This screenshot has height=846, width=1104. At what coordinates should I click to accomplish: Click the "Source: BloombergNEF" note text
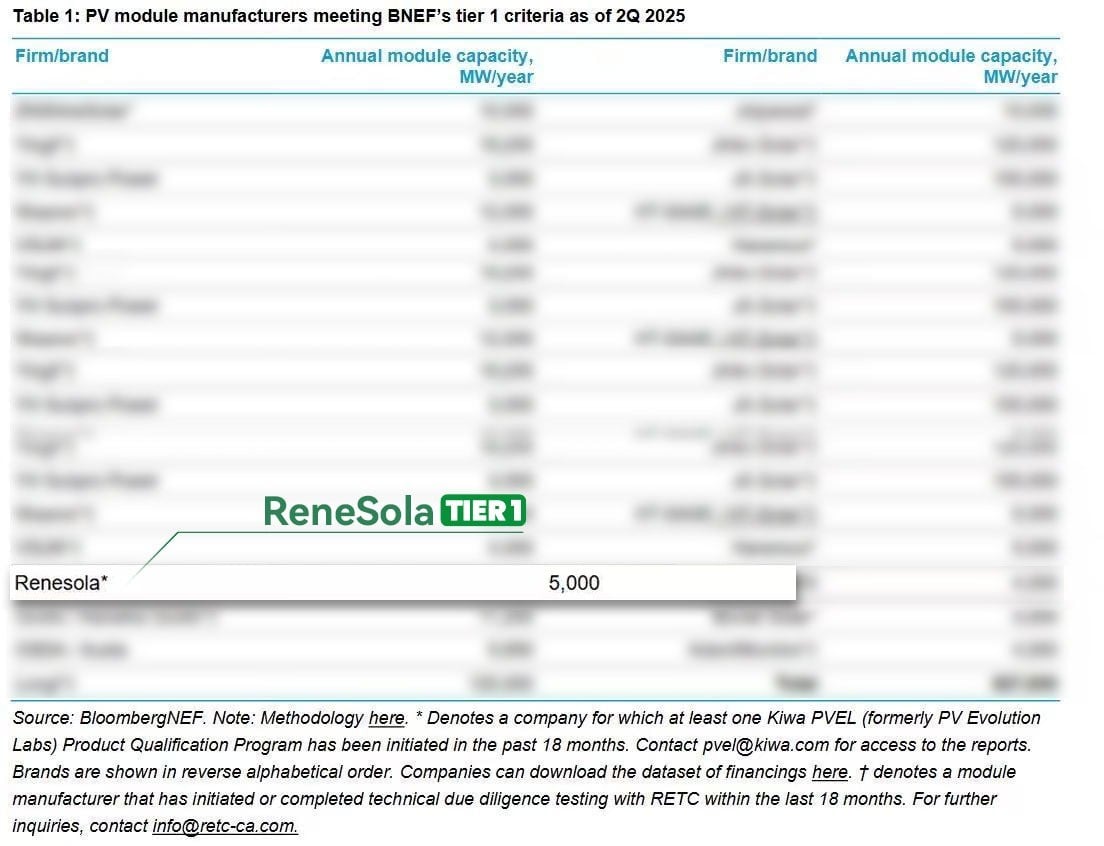[x=108, y=718]
